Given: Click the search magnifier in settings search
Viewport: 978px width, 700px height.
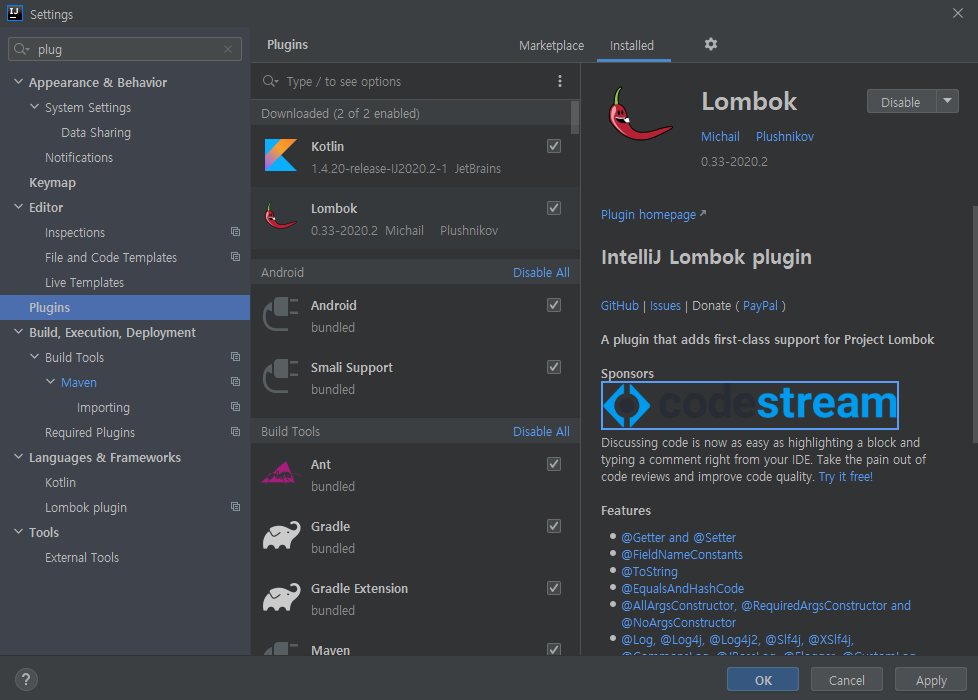Looking at the screenshot, I should pyautogui.click(x=22, y=49).
